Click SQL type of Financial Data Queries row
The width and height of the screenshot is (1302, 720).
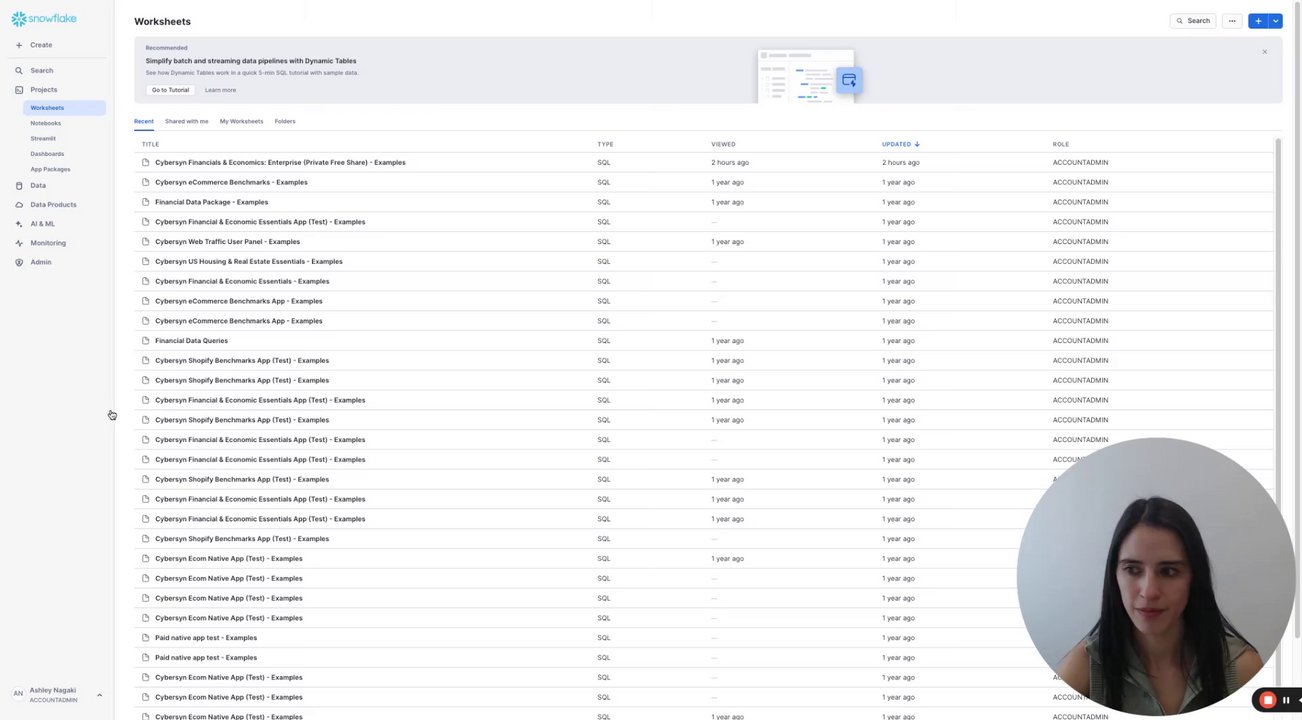[604, 341]
